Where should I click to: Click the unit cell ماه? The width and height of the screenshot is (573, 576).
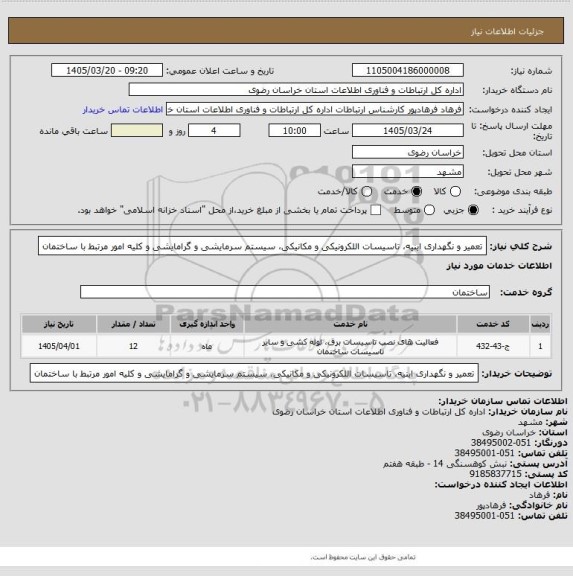pyautogui.click(x=207, y=346)
